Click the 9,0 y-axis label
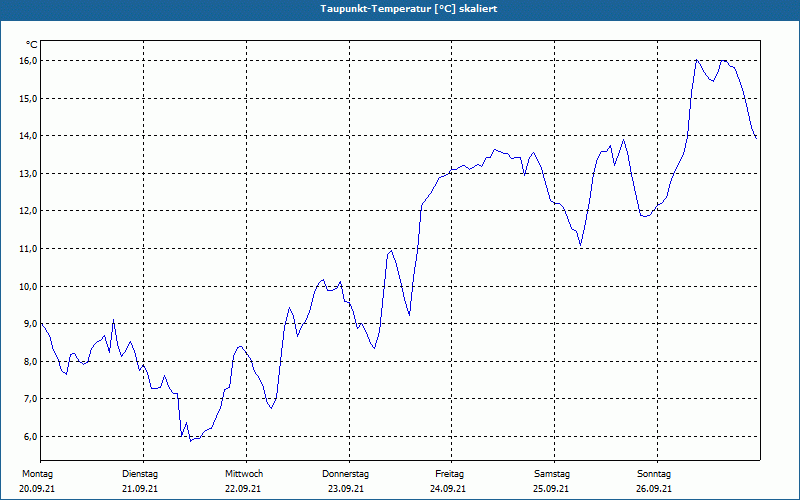This screenshot has height=500, width=800. [30, 323]
